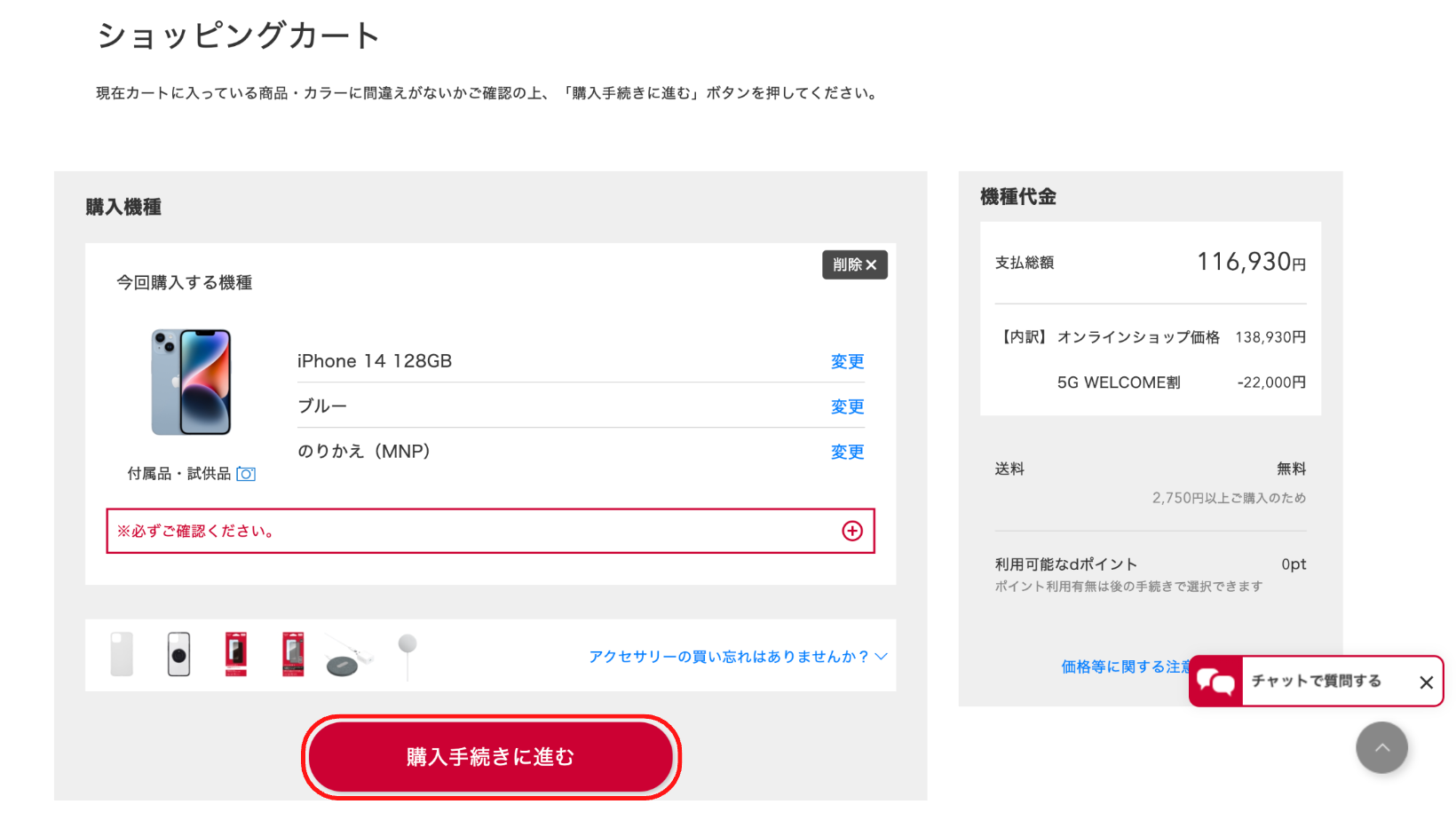The height and width of the screenshot is (820, 1456).
Task: Open チャットで質問する chat
Action: [1316, 681]
